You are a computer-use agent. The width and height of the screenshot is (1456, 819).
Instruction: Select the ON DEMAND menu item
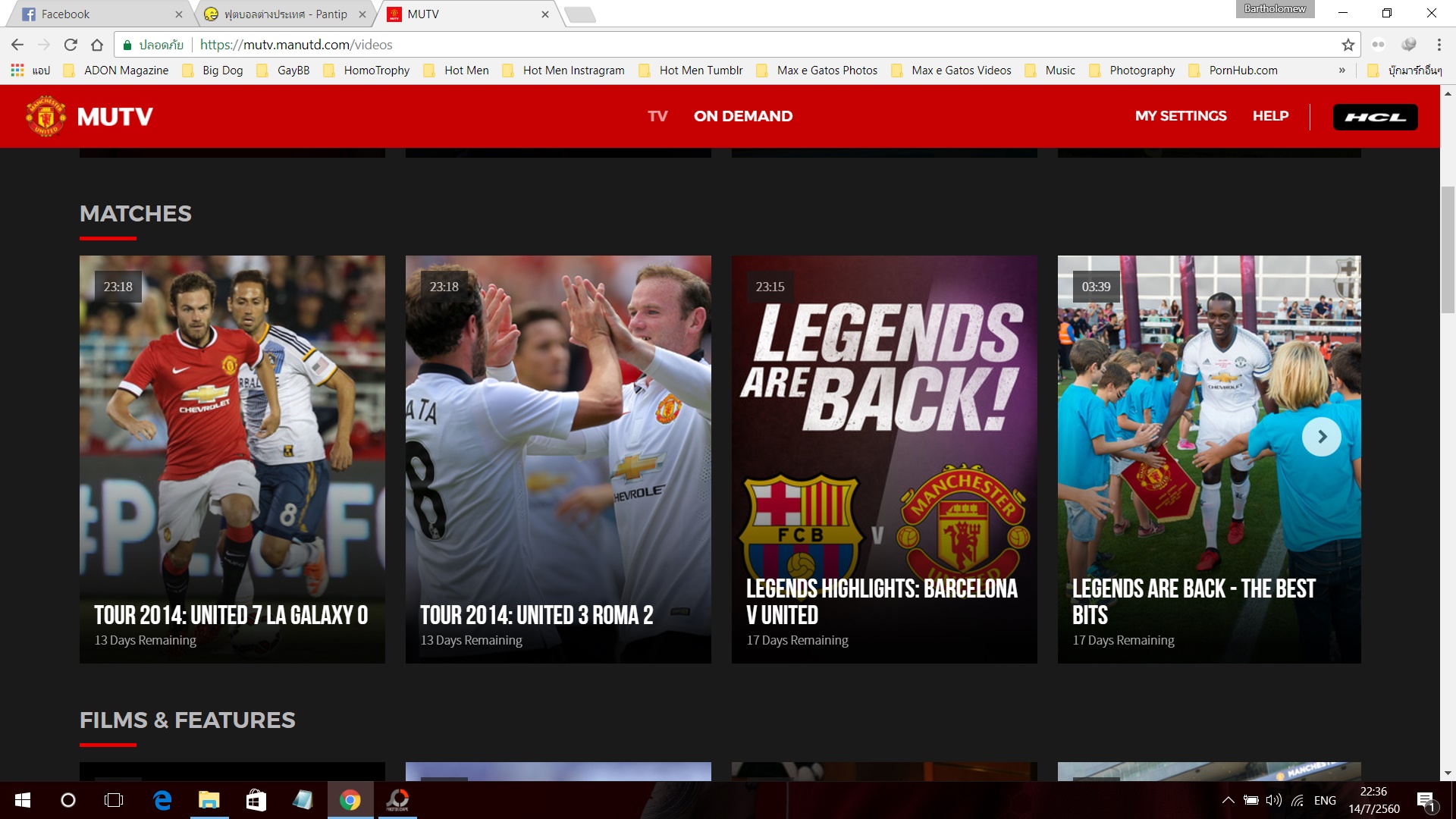coord(743,116)
